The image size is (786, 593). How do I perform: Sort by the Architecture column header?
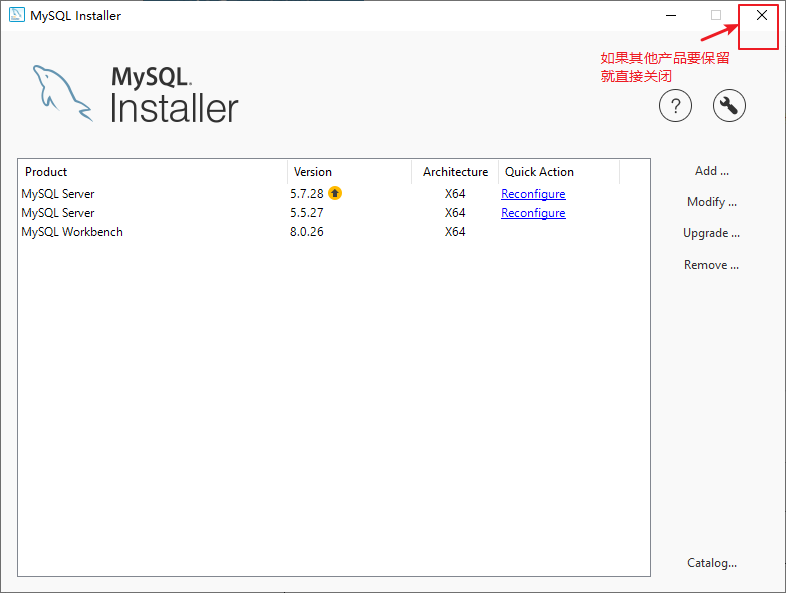(455, 172)
